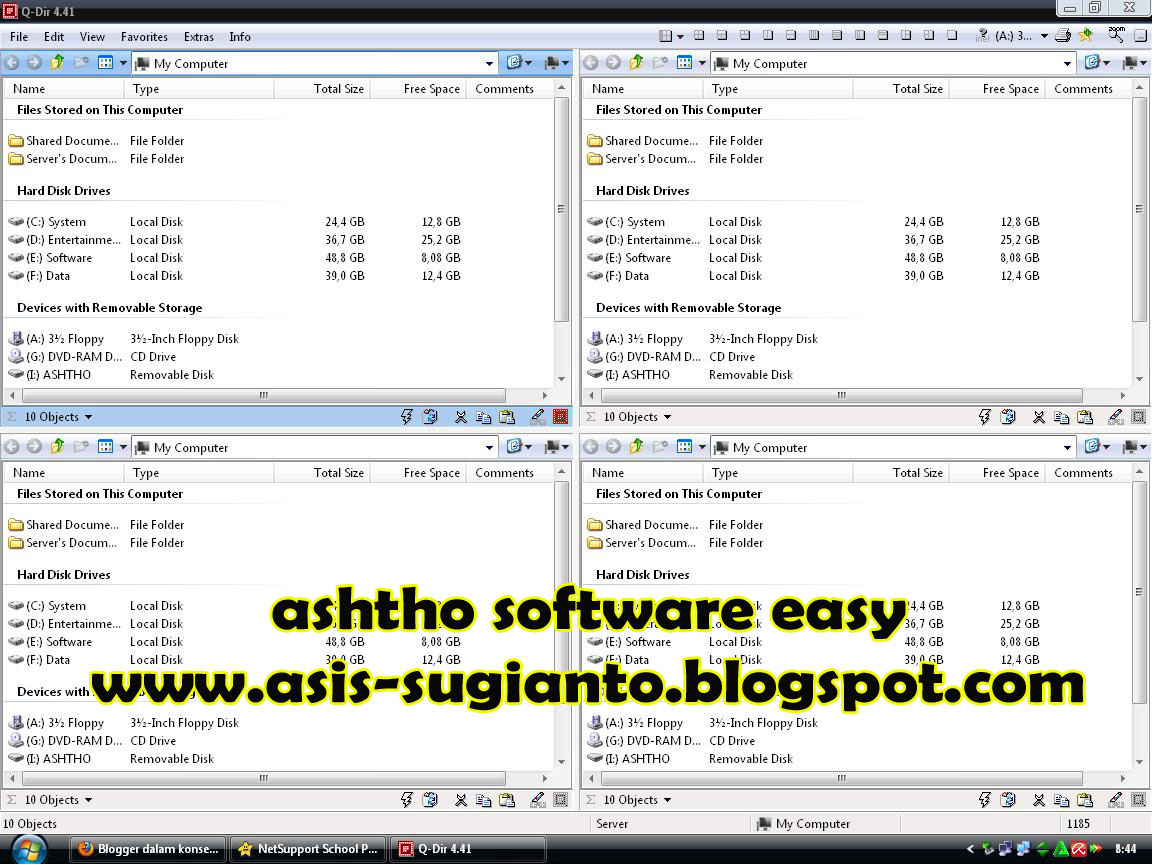Image resolution: width=1152 pixels, height=864 pixels.
Task: Expand view mode dropdown in top-left pane
Action: 123,64
